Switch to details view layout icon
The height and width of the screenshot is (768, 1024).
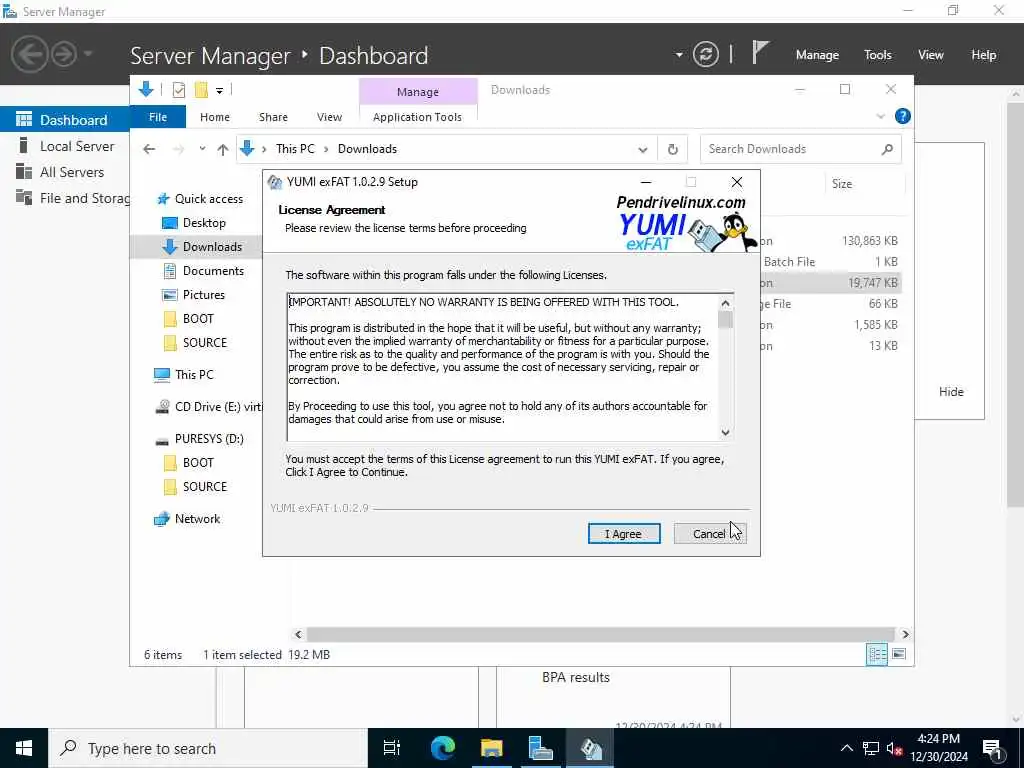pyautogui.click(x=876, y=654)
